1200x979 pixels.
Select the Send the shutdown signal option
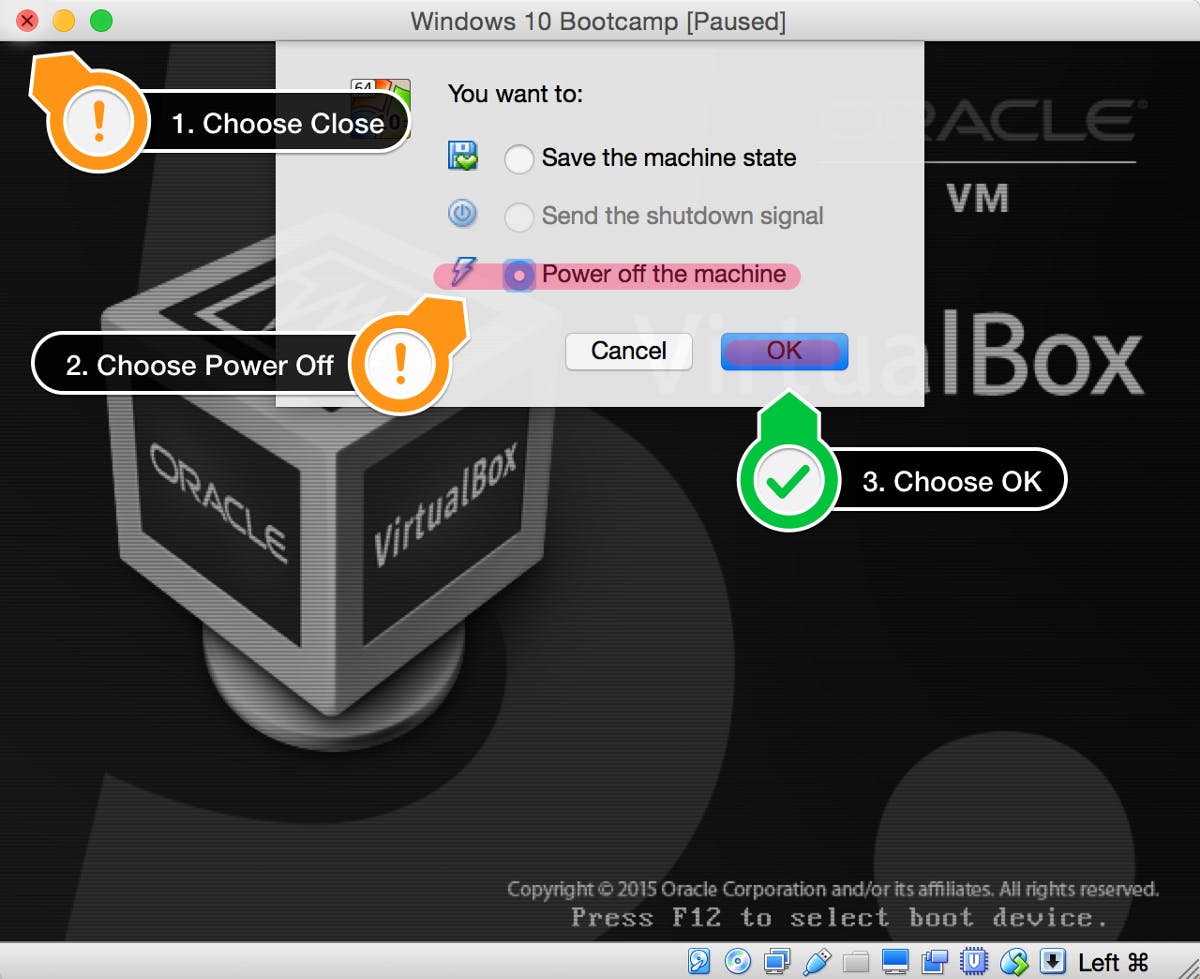coord(519,216)
